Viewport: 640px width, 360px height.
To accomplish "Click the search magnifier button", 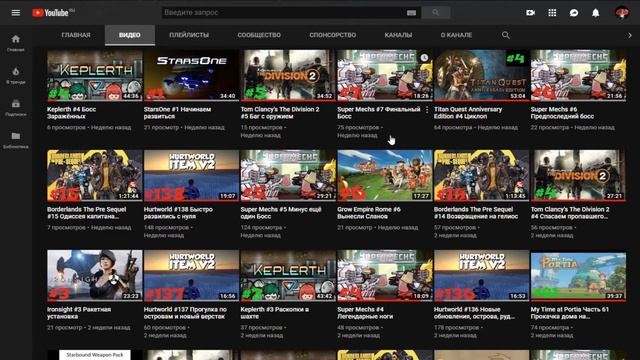I will [436, 13].
